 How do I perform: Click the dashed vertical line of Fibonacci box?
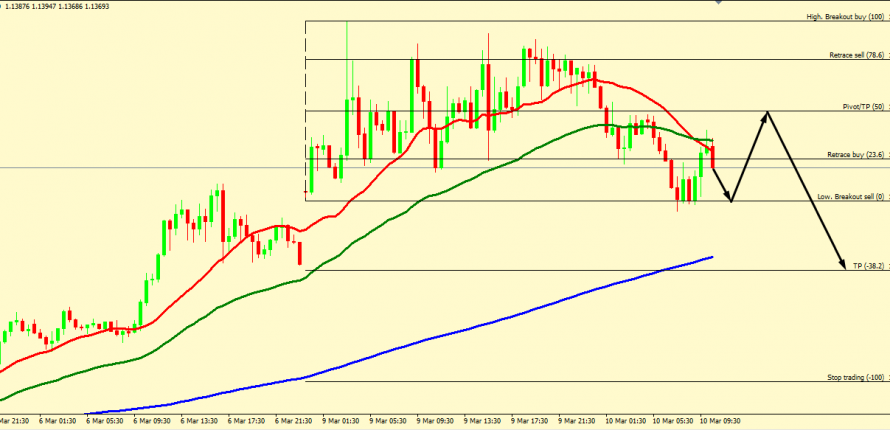coord(305,110)
